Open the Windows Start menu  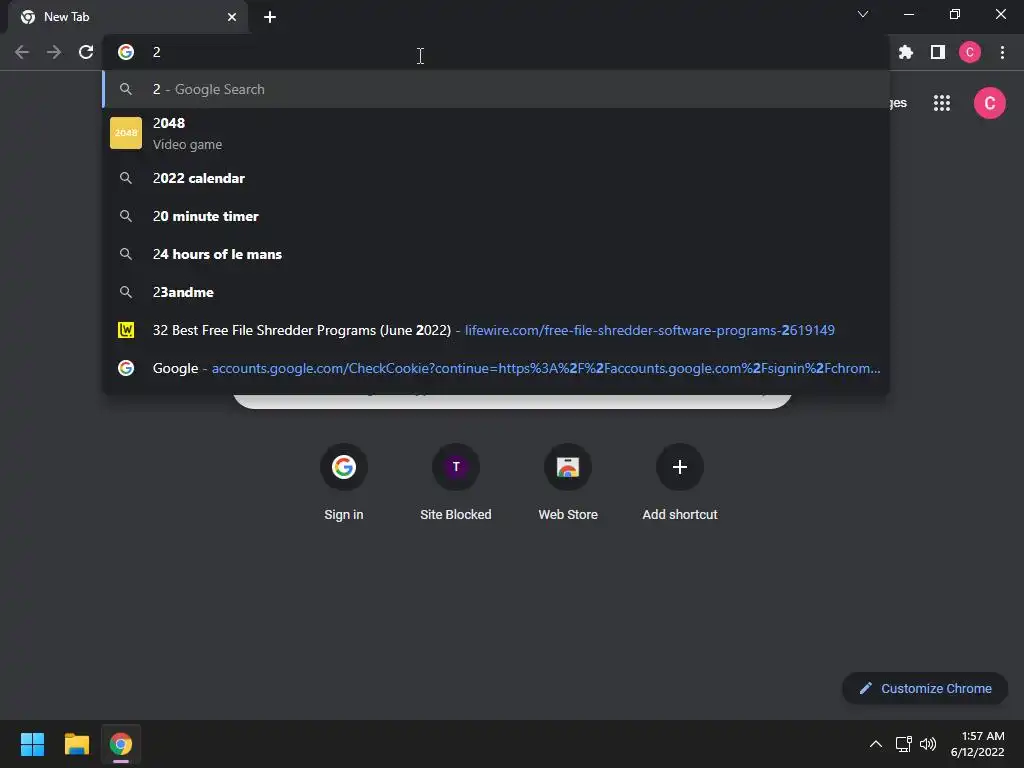[x=32, y=744]
